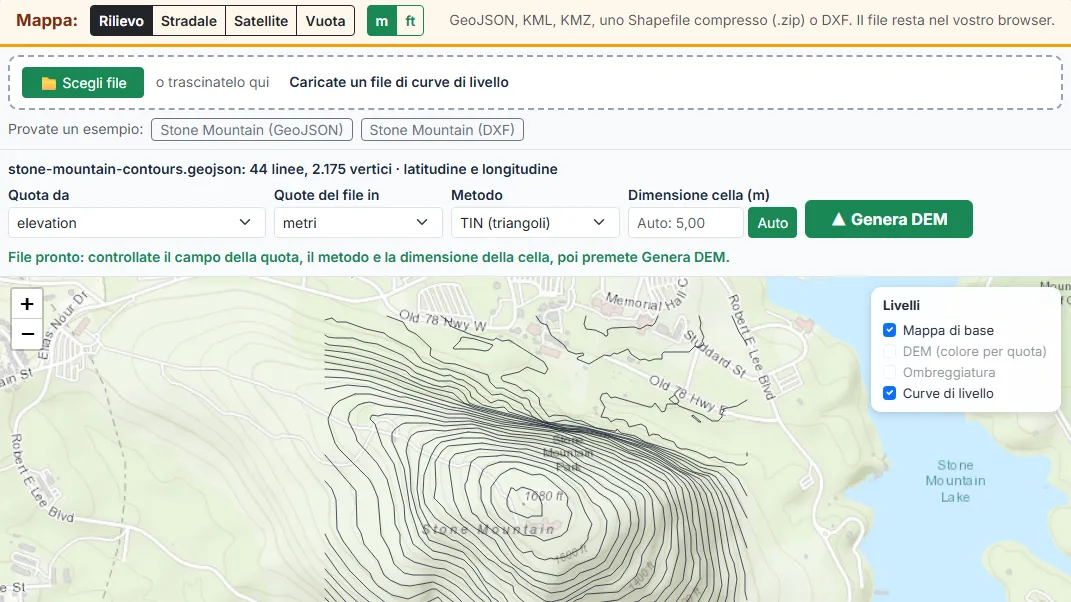The image size is (1071, 602).
Task: Click the 'File pronto' status message
Action: (369, 258)
